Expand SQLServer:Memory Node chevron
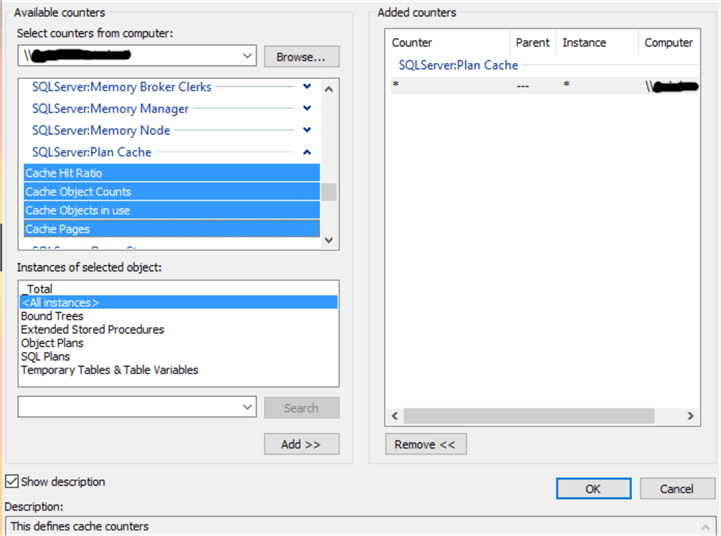This screenshot has width=721, height=536. 307,130
